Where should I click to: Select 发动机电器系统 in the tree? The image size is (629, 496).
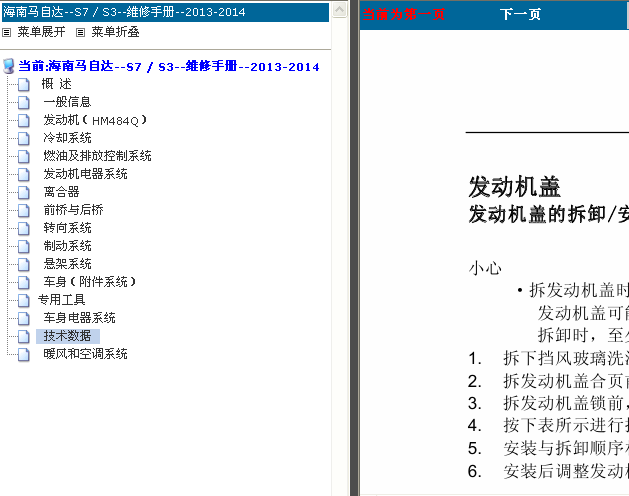click(85, 174)
